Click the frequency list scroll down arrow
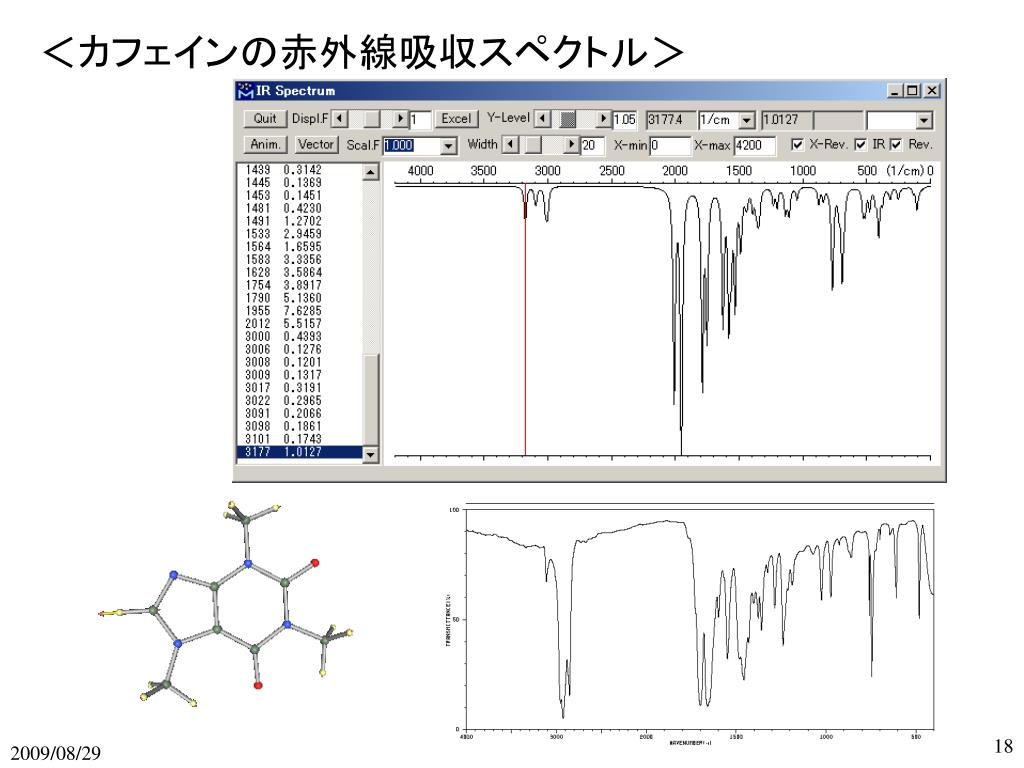 click(x=370, y=455)
